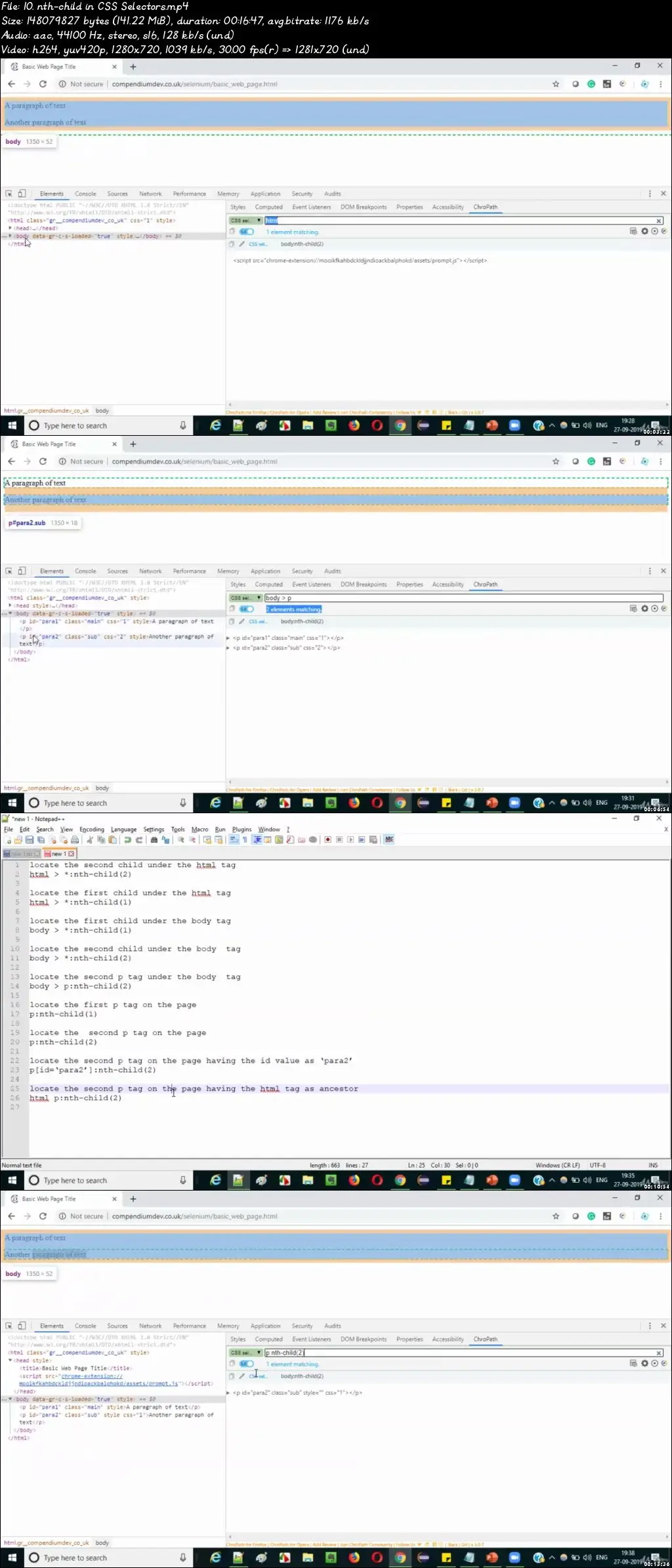The width and height of the screenshot is (672, 1568).
Task: Open Encoding menu in Notepad++
Action: (92, 830)
